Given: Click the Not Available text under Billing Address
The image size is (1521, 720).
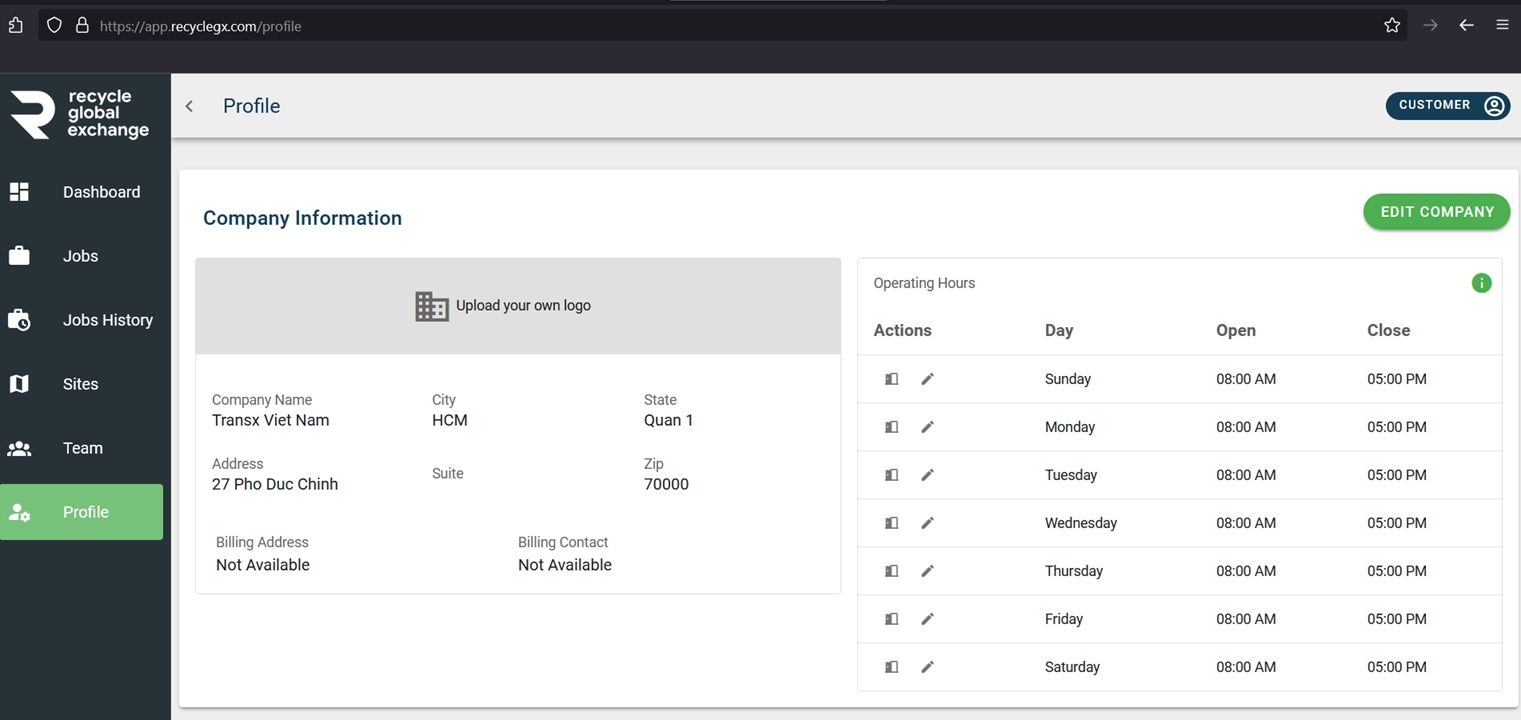Looking at the screenshot, I should coord(263,565).
